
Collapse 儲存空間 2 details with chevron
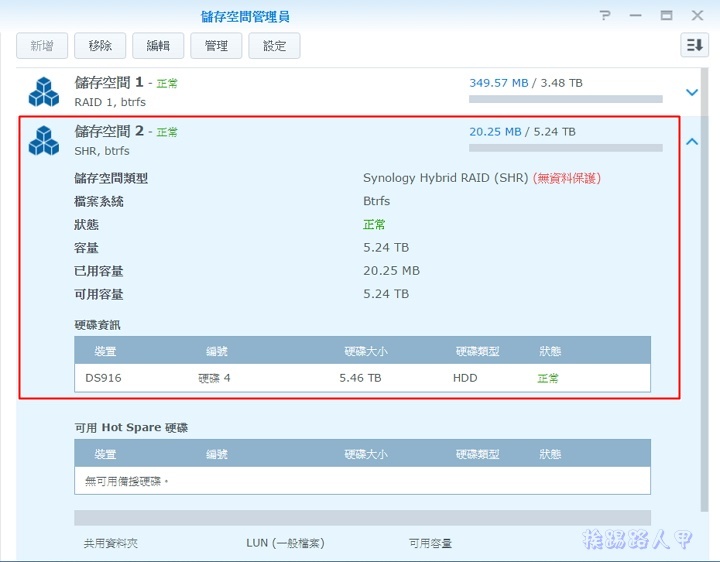coord(692,141)
